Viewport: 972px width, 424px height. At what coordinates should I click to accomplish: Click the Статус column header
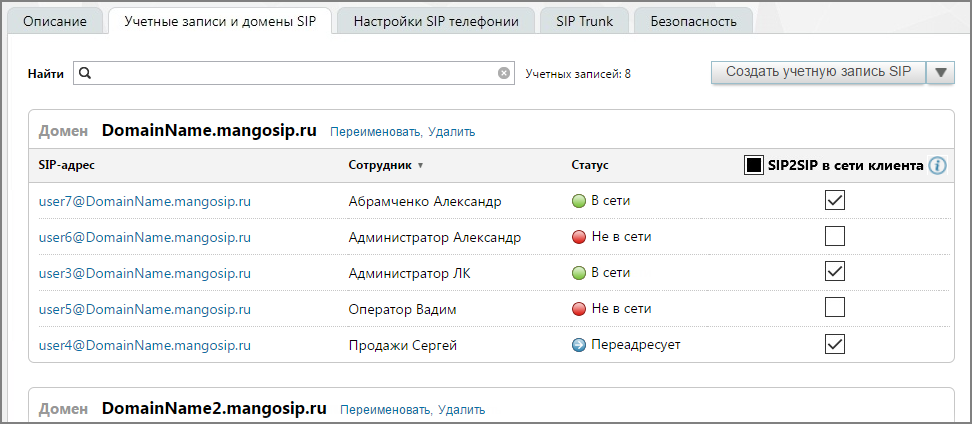(590, 166)
